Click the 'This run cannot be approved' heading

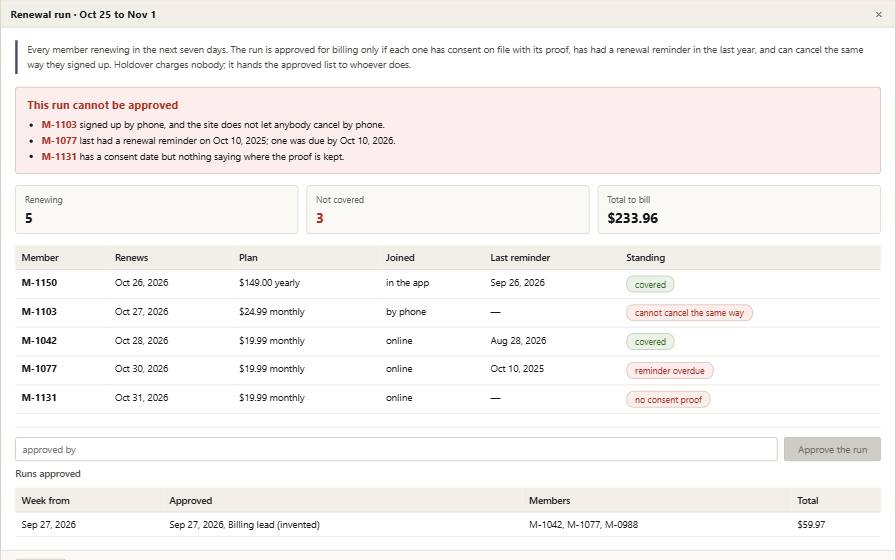[x=103, y=105]
